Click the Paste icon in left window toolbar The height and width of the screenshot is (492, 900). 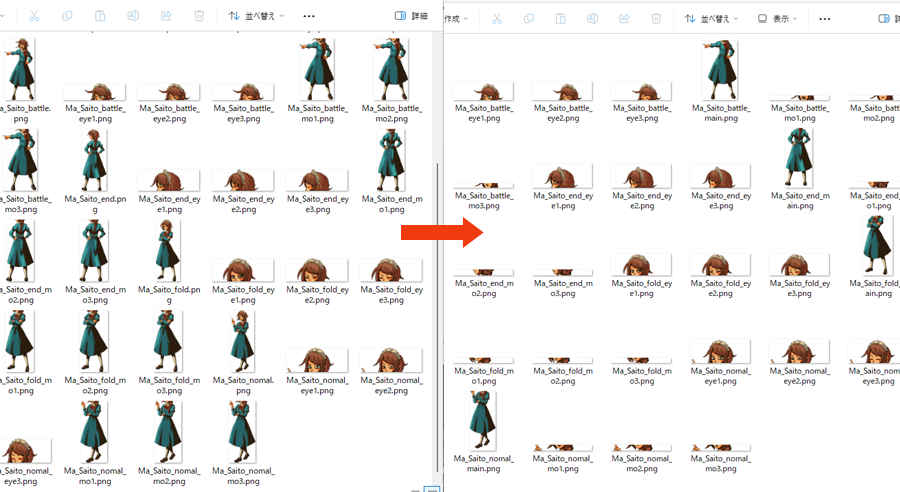100,17
